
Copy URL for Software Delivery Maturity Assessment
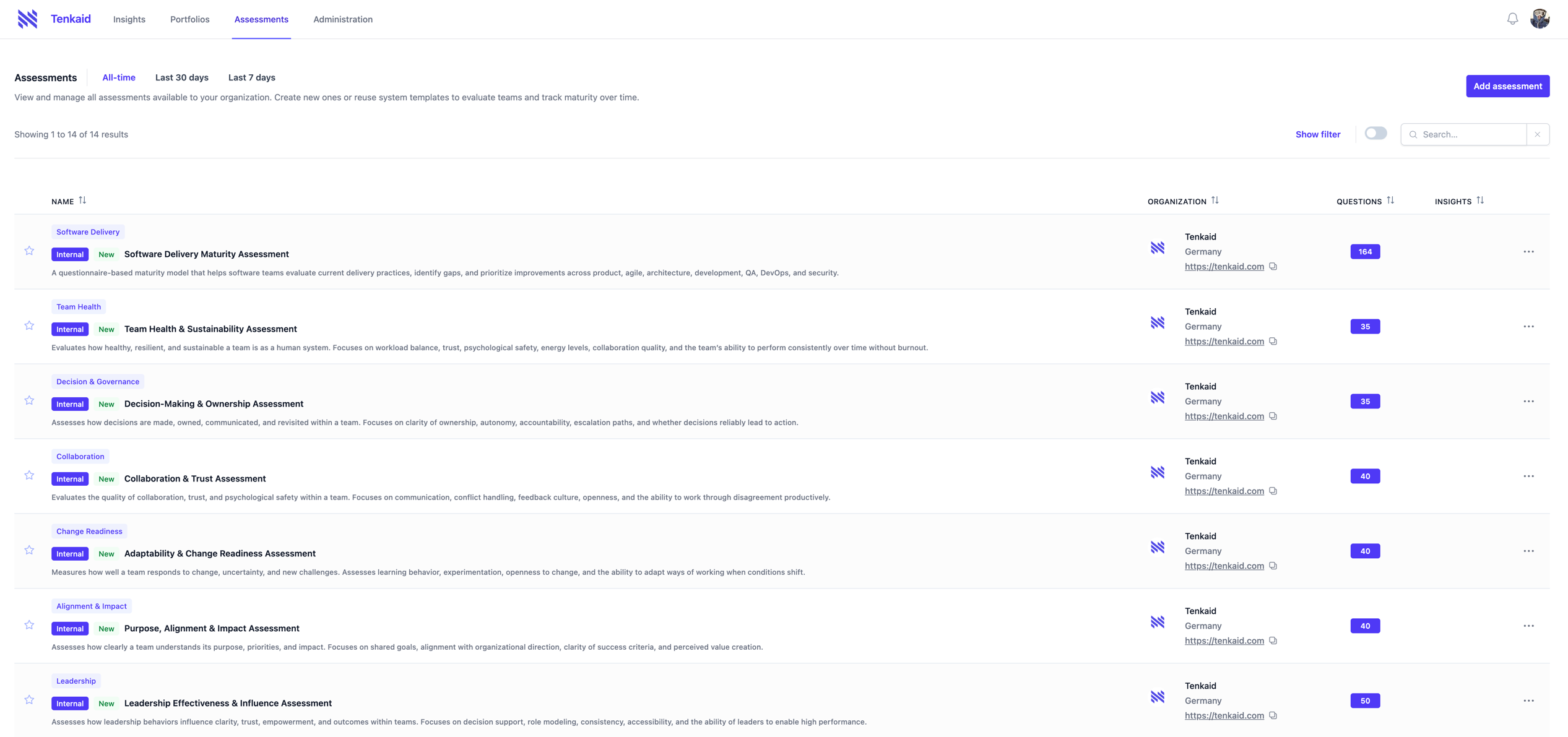point(1273,267)
